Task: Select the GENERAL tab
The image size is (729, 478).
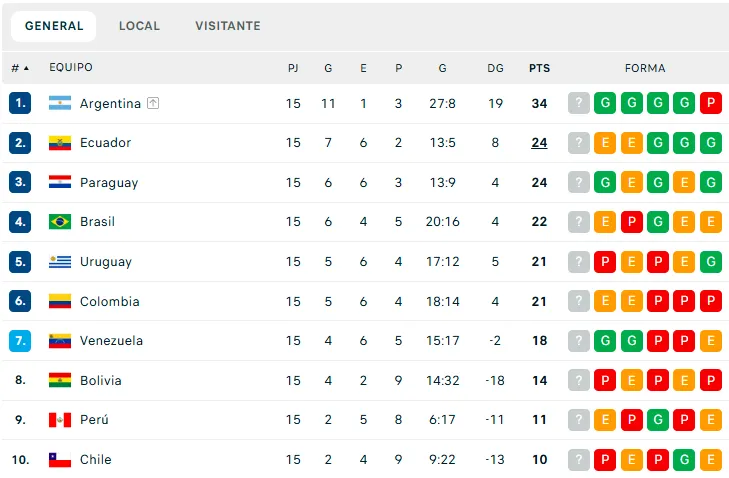Action: [x=54, y=26]
